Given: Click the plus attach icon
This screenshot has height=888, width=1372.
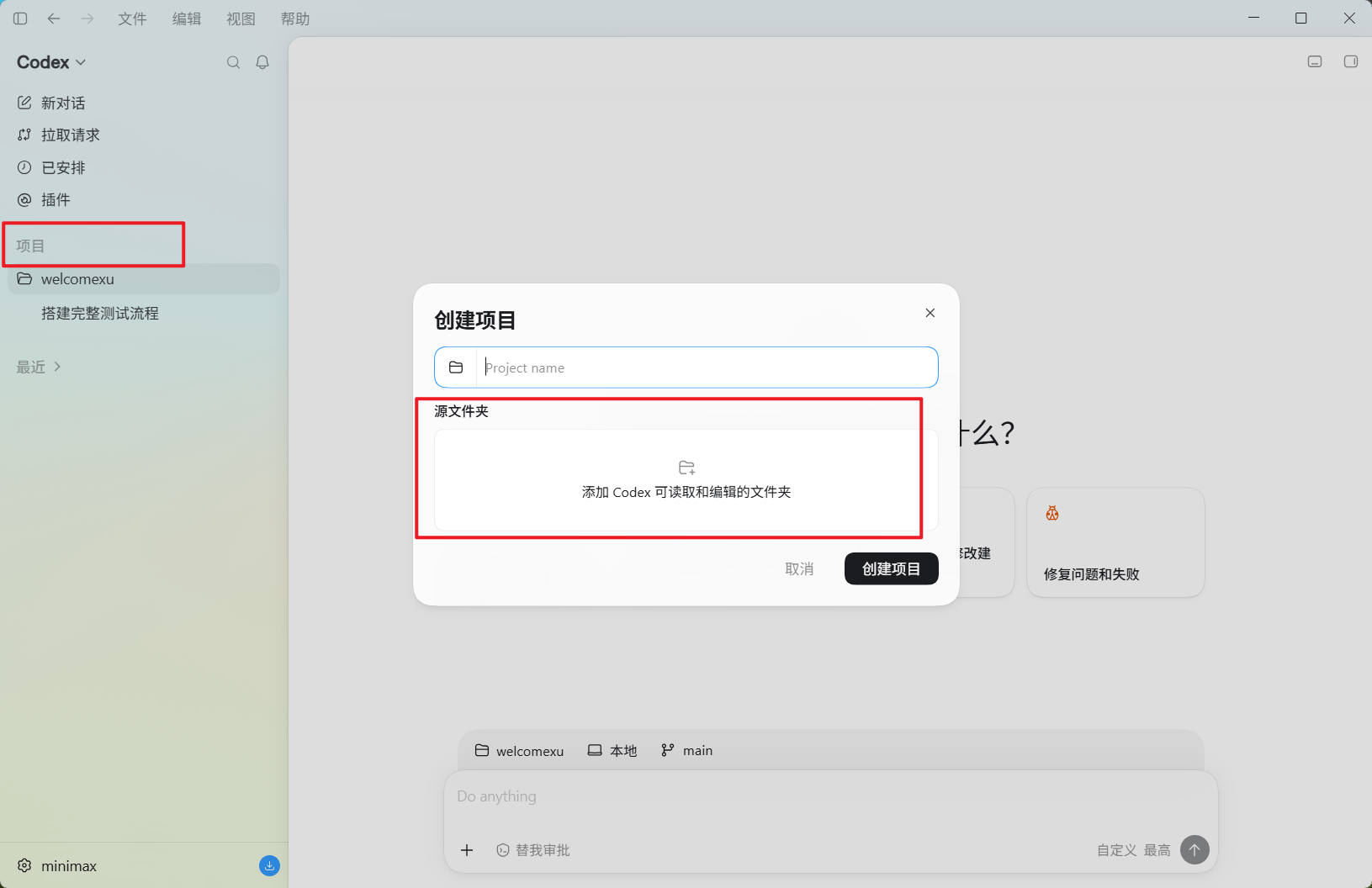Looking at the screenshot, I should (x=467, y=850).
